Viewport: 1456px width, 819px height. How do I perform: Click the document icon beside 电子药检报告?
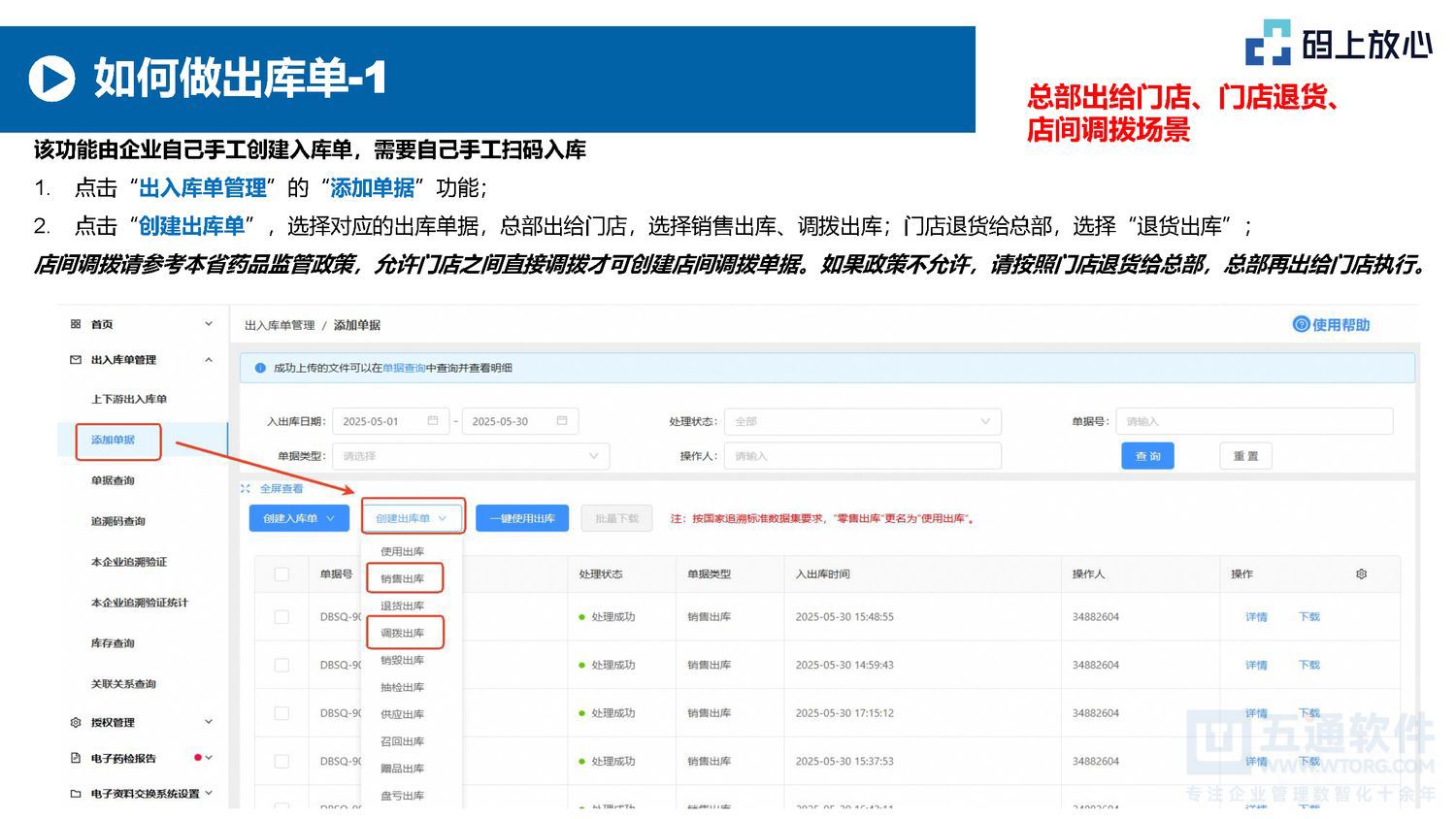75,758
